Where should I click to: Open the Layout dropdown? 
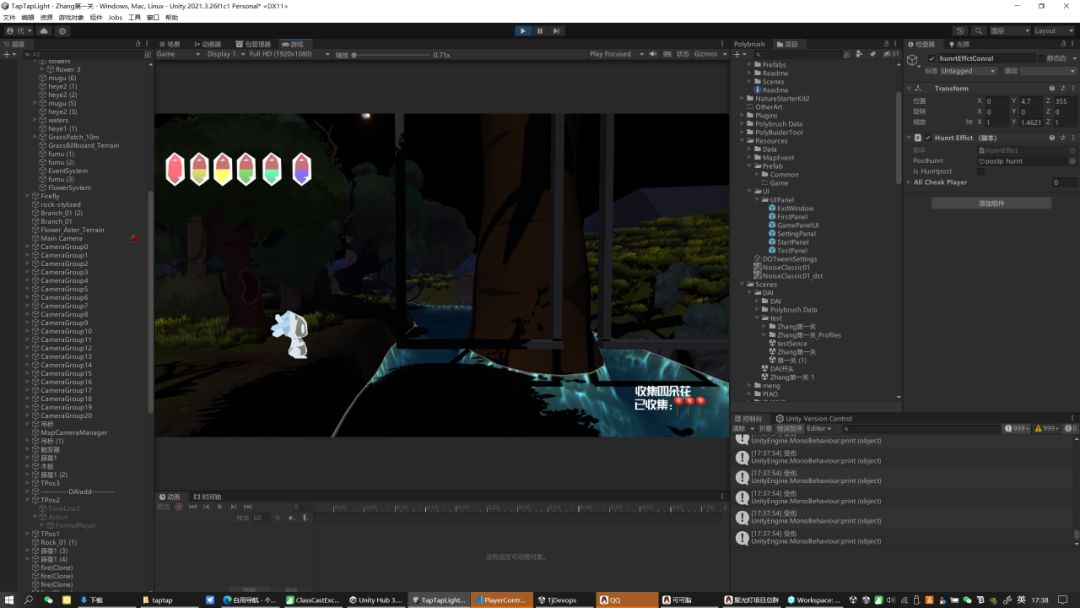pyautogui.click(x=1050, y=31)
